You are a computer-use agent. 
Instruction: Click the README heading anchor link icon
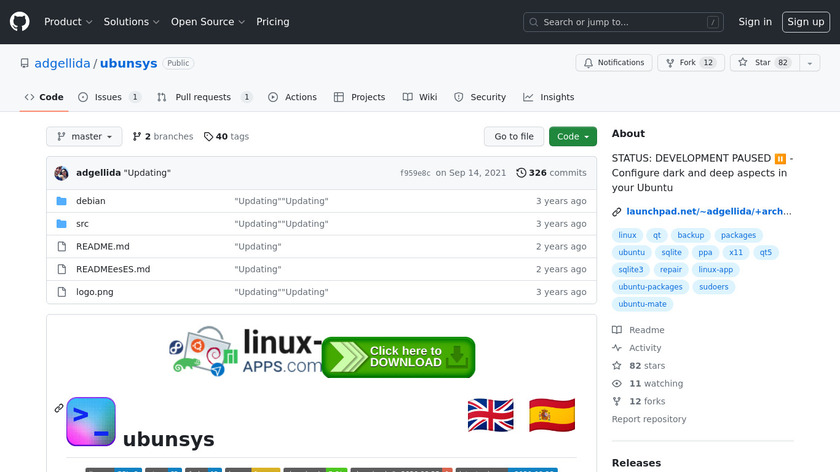(x=59, y=408)
